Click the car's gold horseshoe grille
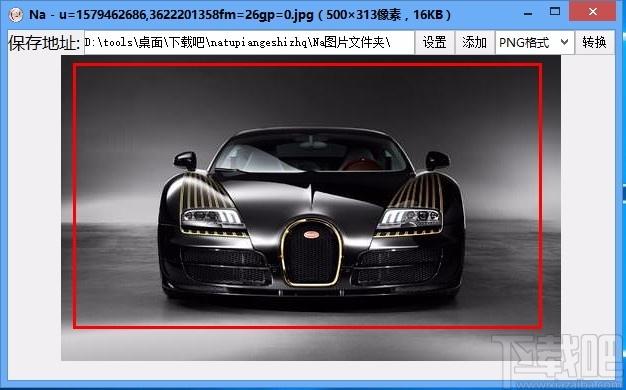Screen dimensions: 626x390 [x=311, y=252]
